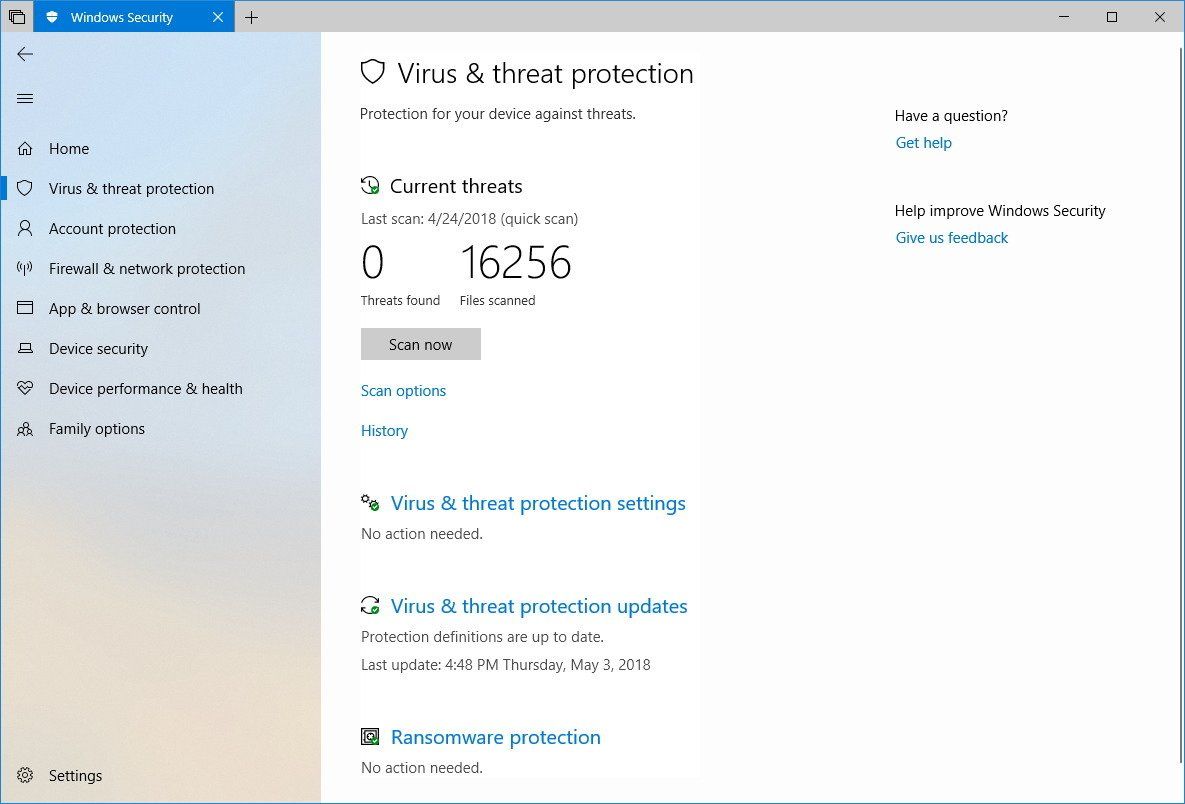Viewport: 1185px width, 804px height.
Task: Collapse the navigation pane with the hamburger menu
Action: coord(25,98)
